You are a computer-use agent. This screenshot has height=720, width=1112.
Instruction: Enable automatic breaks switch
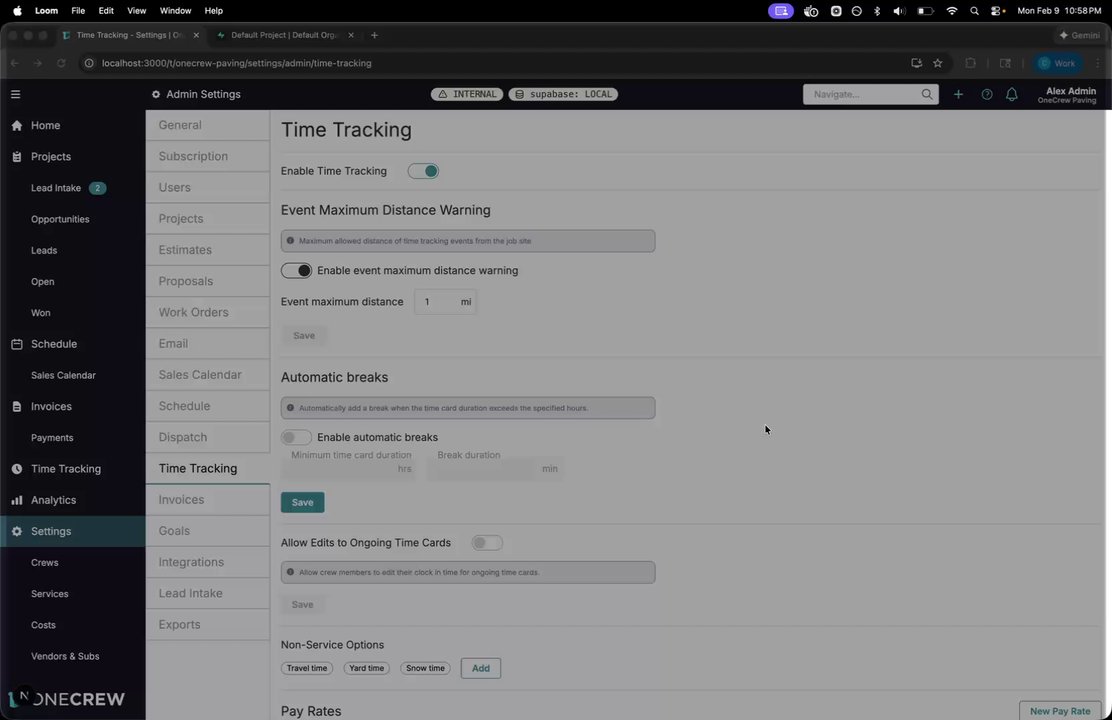[x=296, y=437]
